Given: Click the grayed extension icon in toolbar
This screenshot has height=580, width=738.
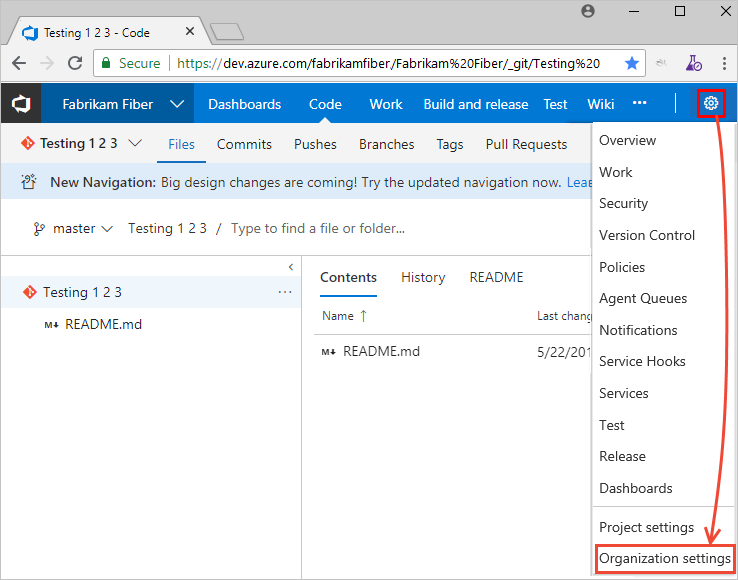Looking at the screenshot, I should pyautogui.click(x=662, y=63).
